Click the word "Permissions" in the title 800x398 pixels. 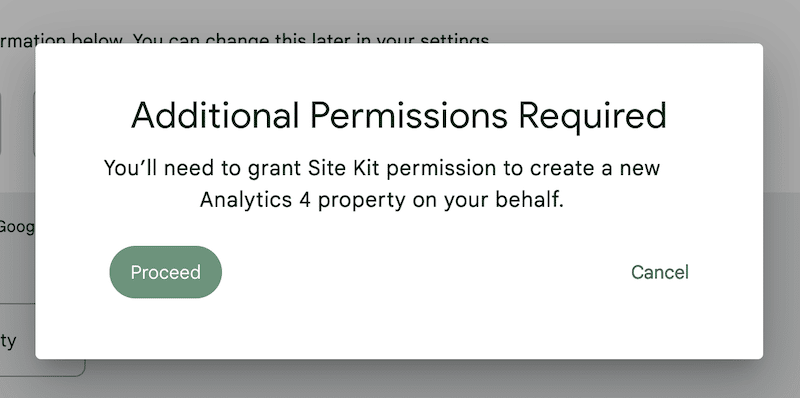(409, 116)
